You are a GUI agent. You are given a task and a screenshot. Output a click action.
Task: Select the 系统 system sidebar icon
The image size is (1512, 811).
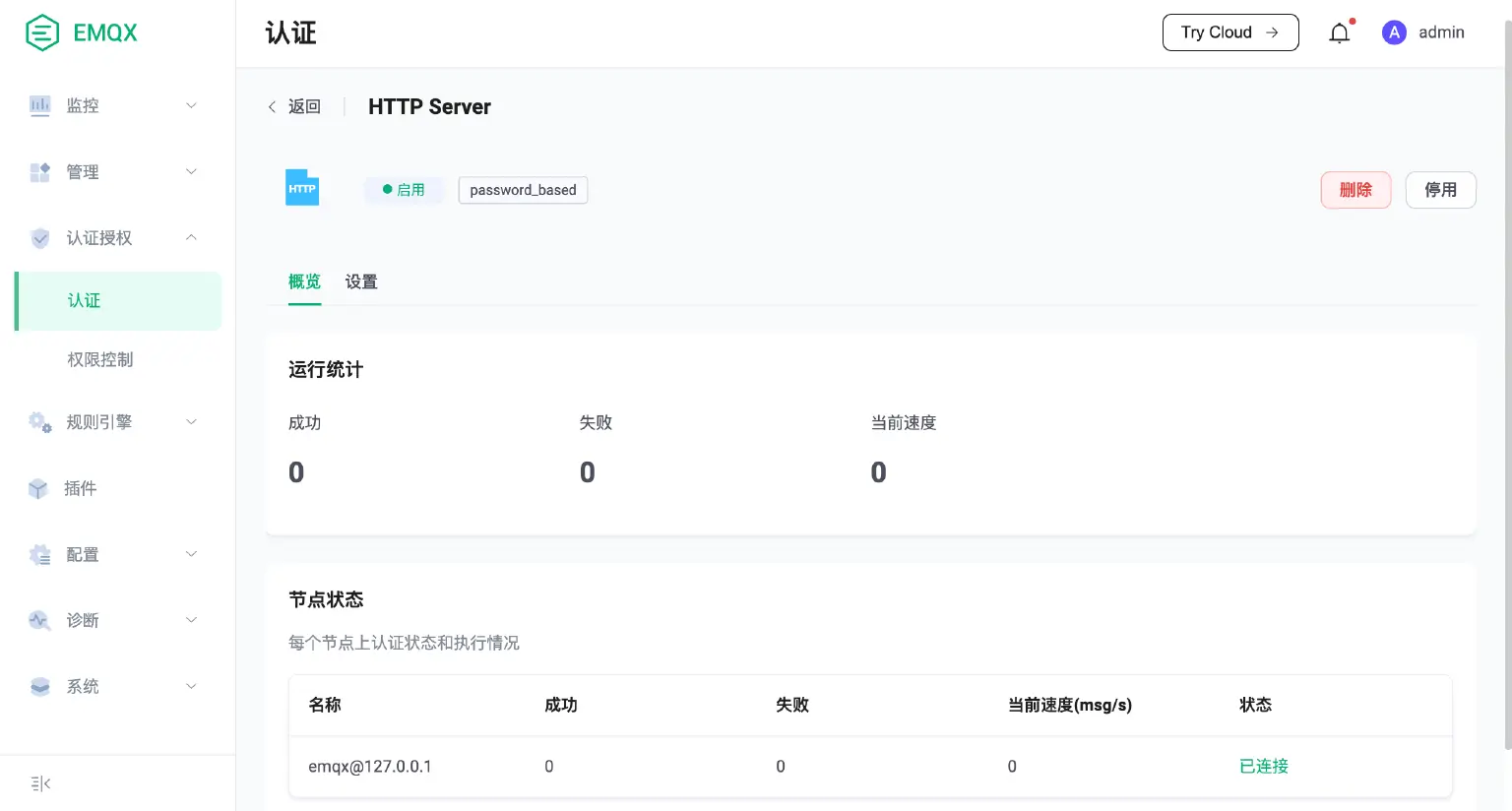pyautogui.click(x=39, y=686)
